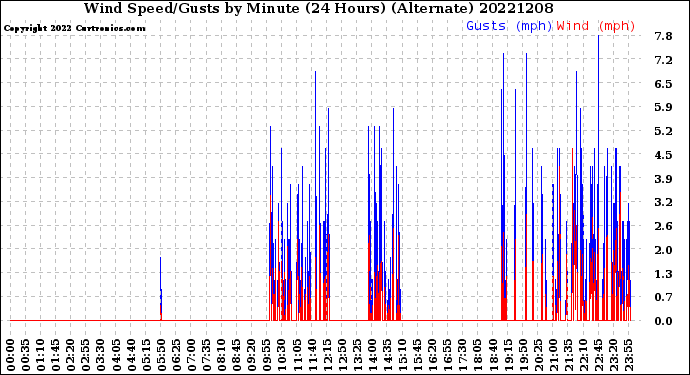The height and width of the screenshot is (375, 690).
Task: Click the 3.9 y-axis label
Action: pyautogui.click(x=663, y=179)
